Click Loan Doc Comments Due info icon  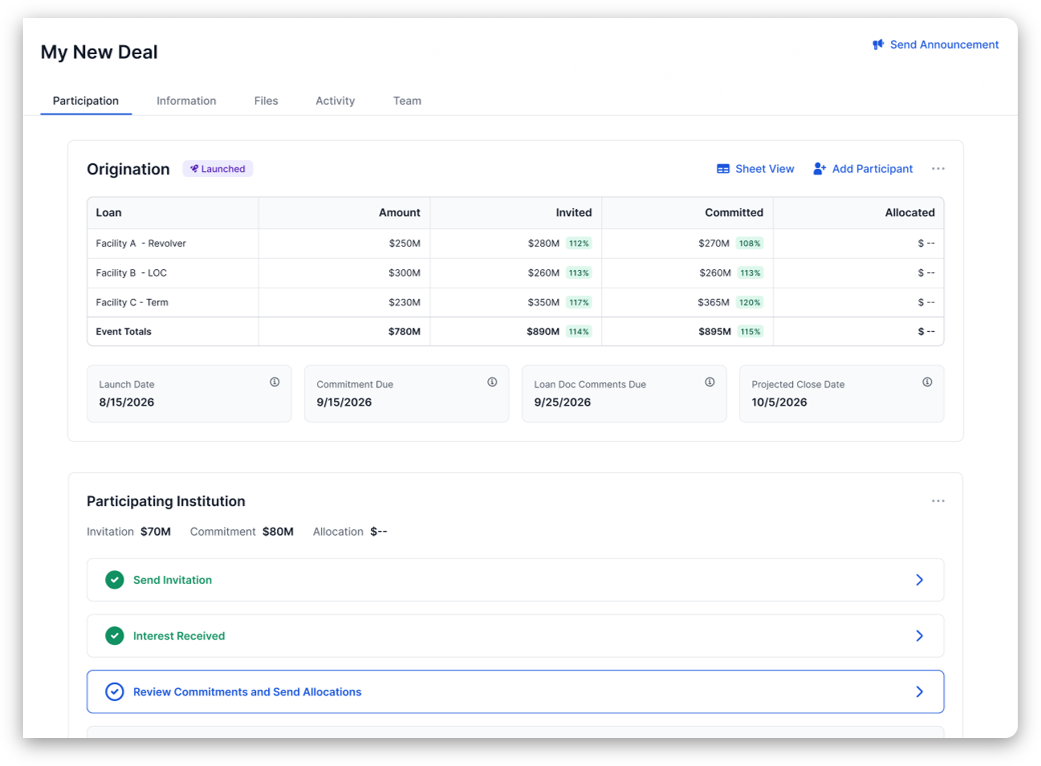[710, 382]
